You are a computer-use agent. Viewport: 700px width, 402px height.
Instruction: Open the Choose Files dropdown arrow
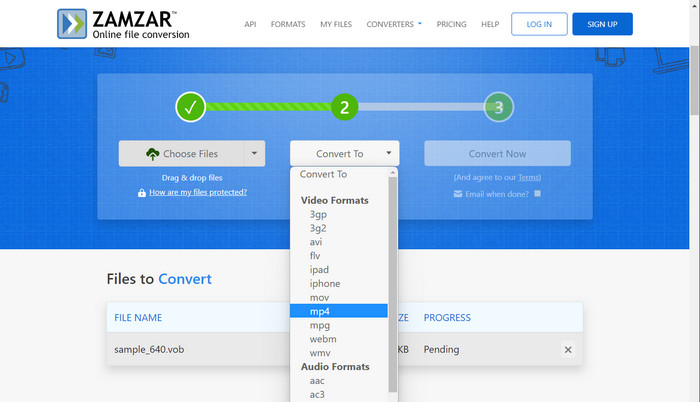(254, 153)
